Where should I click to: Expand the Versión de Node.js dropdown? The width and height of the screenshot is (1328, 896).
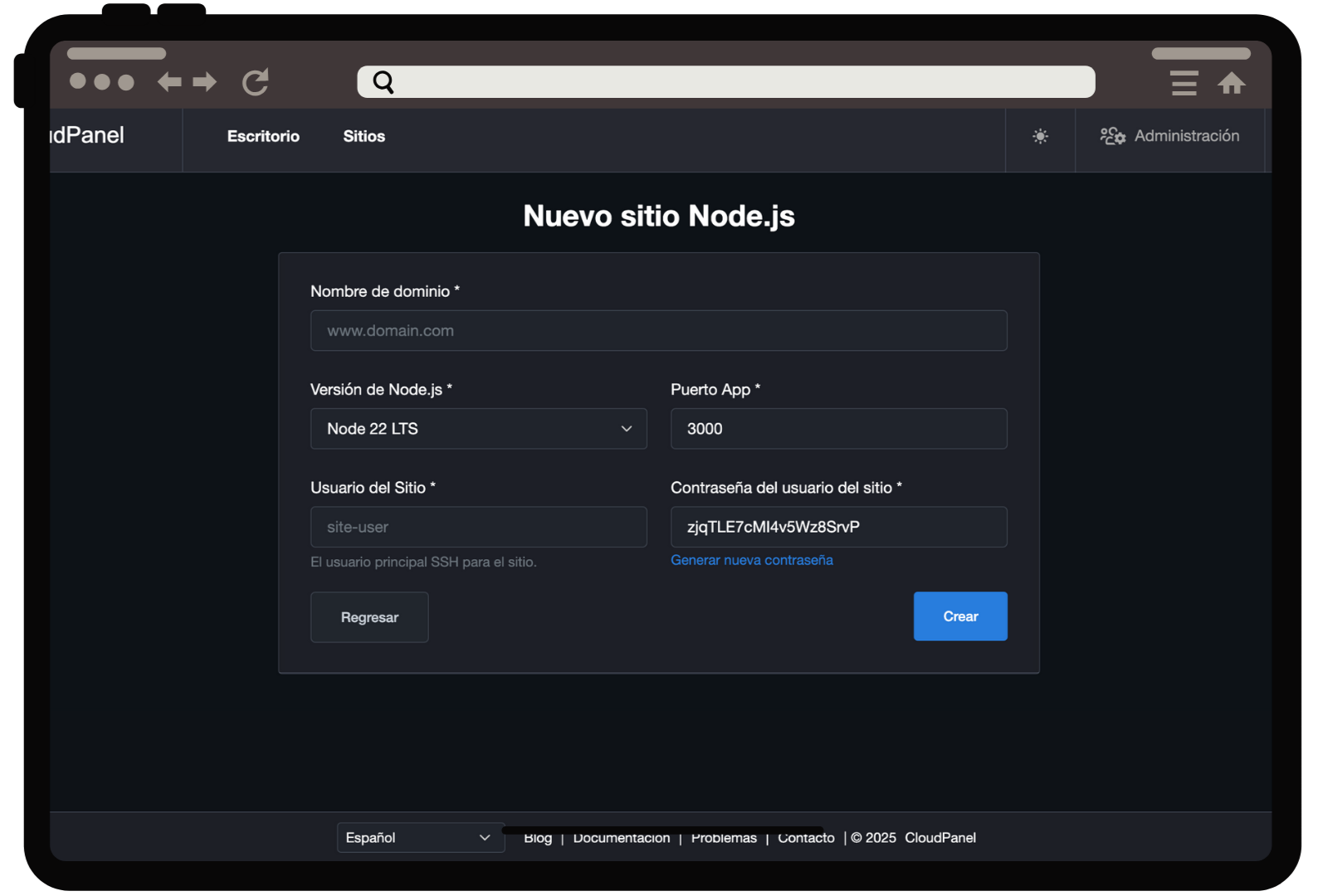(478, 429)
